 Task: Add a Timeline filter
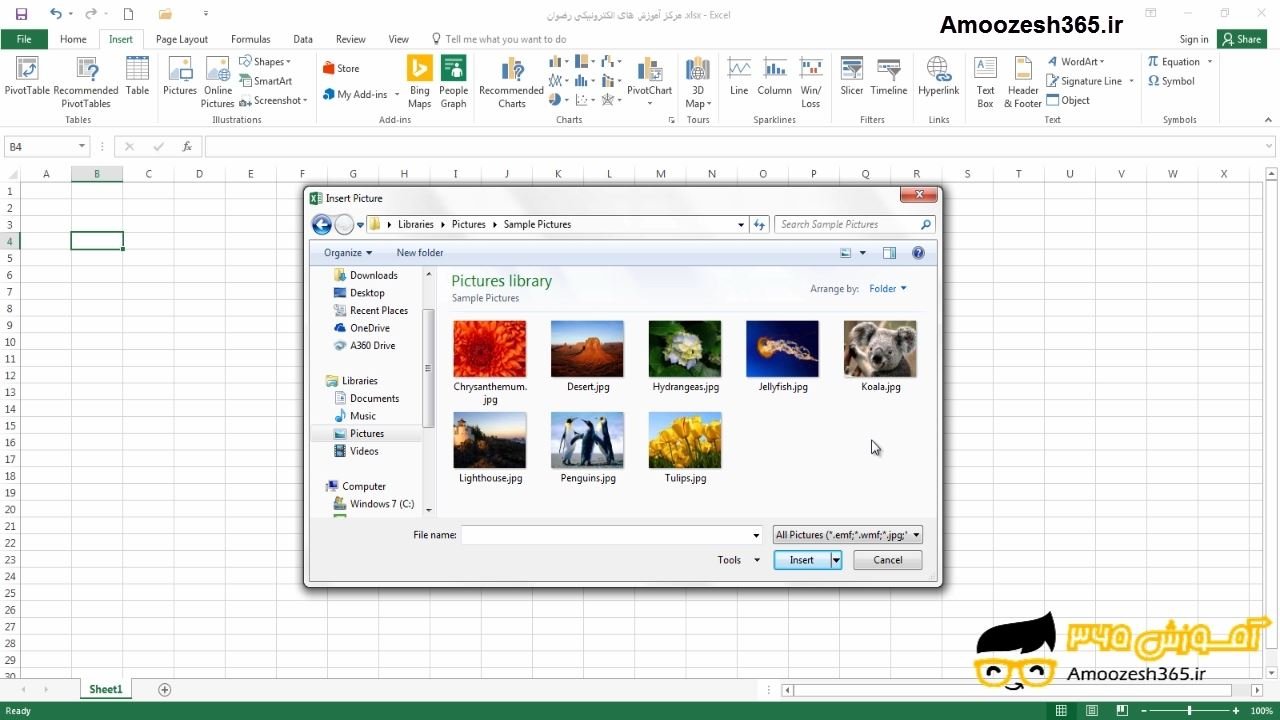click(x=889, y=76)
